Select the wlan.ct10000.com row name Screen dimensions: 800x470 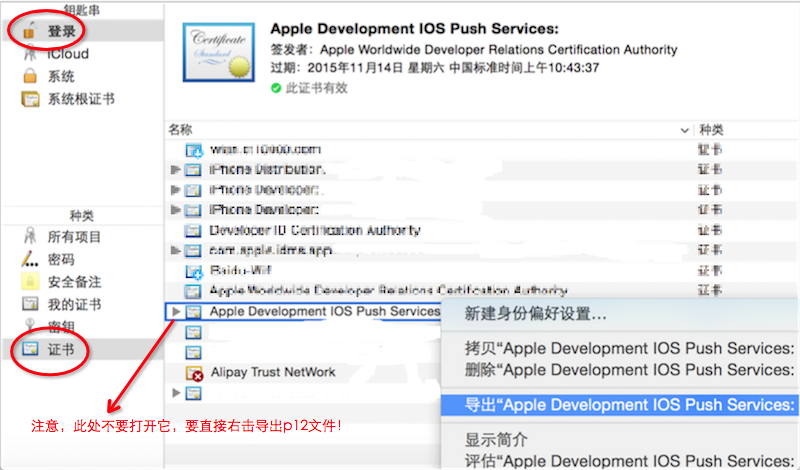[x=265, y=149]
